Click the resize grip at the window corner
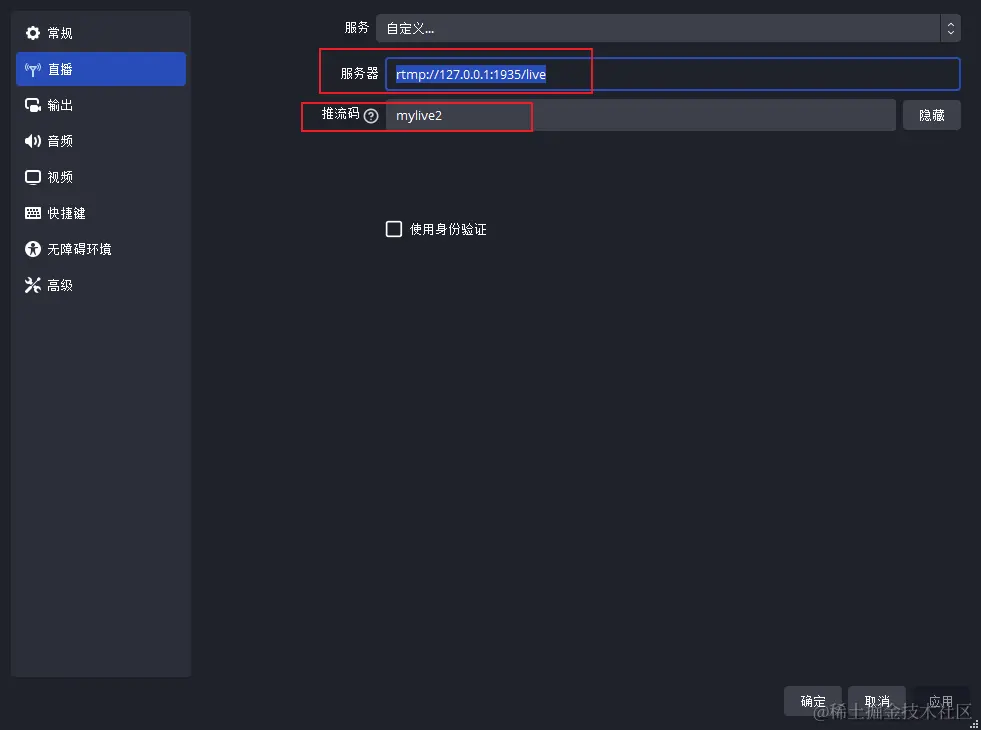 [973, 724]
